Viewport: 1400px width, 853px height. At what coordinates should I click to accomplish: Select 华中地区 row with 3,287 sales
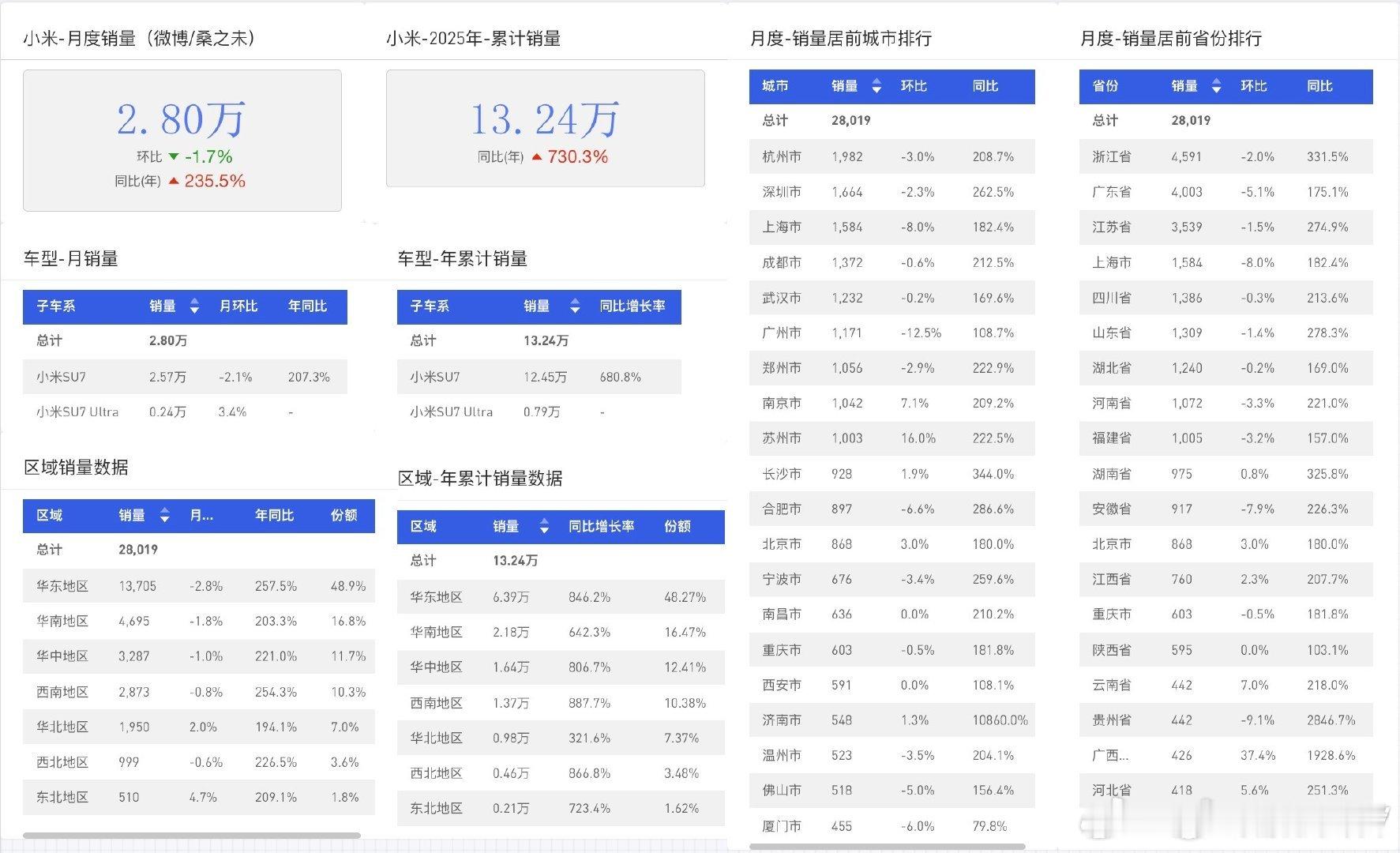199,656
